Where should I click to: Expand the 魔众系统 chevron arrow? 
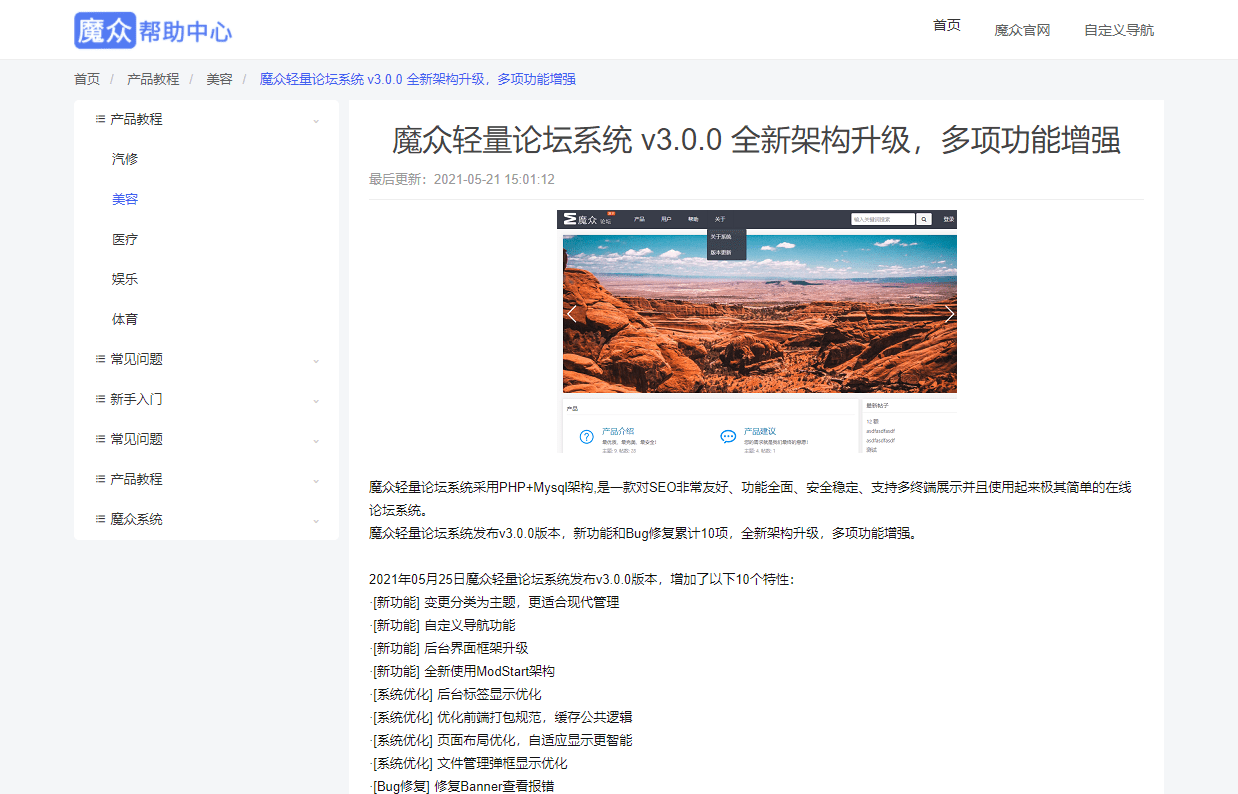coord(316,520)
